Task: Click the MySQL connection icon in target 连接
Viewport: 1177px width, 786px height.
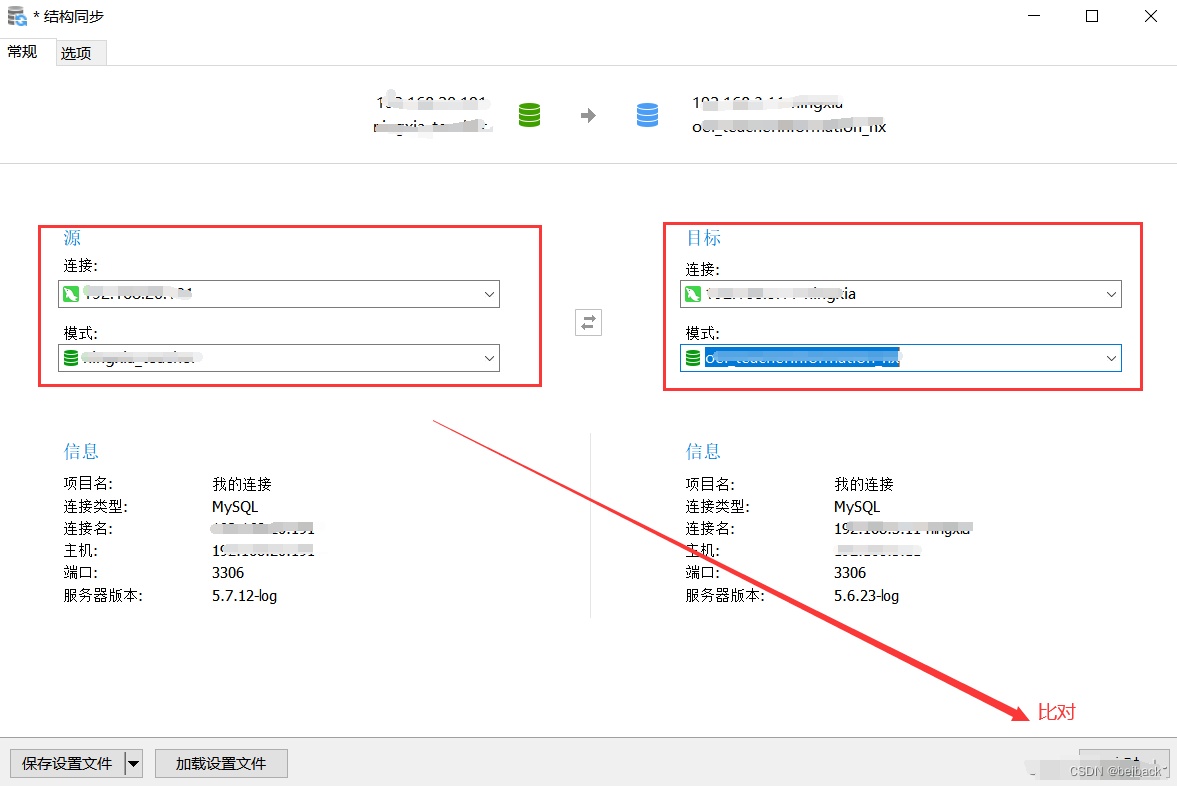Action: [x=693, y=294]
